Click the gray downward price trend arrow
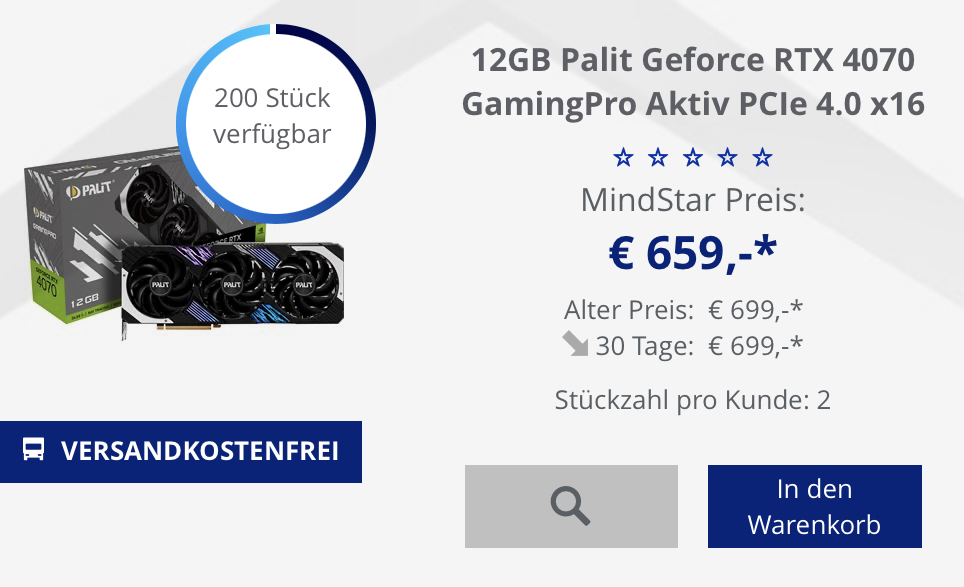The image size is (964, 587). coord(575,344)
